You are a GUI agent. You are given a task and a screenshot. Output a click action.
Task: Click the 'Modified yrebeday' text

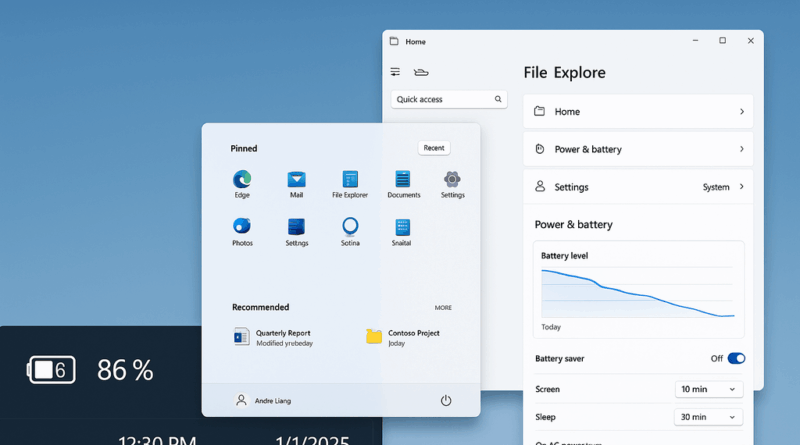pos(284,343)
